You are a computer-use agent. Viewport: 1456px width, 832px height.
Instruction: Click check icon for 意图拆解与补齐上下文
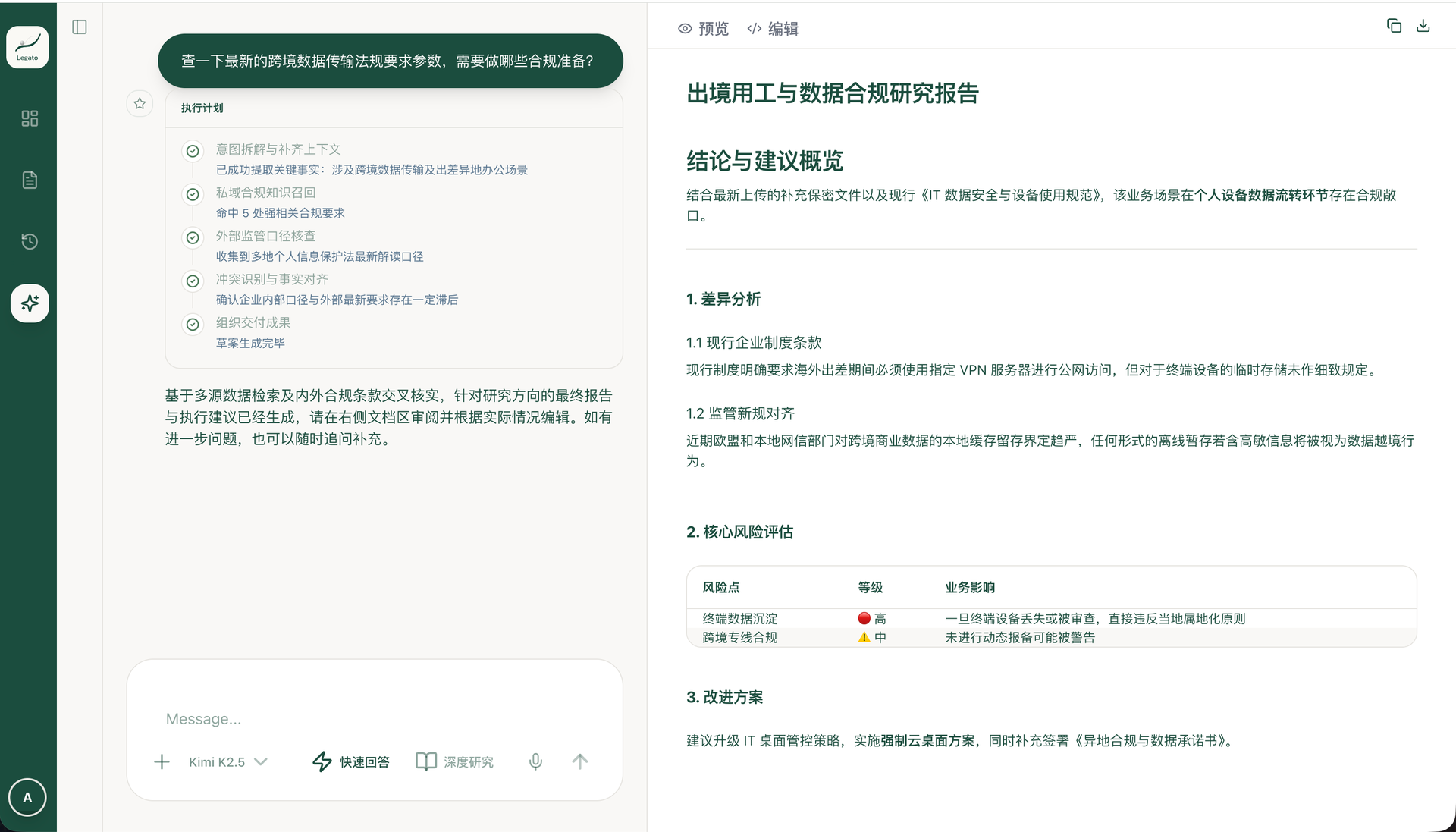(193, 151)
